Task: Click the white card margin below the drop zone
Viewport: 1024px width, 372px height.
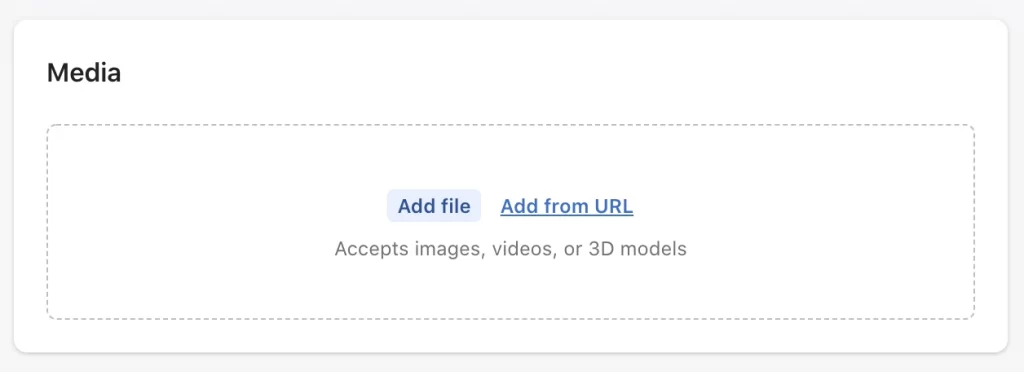Action: point(511,335)
